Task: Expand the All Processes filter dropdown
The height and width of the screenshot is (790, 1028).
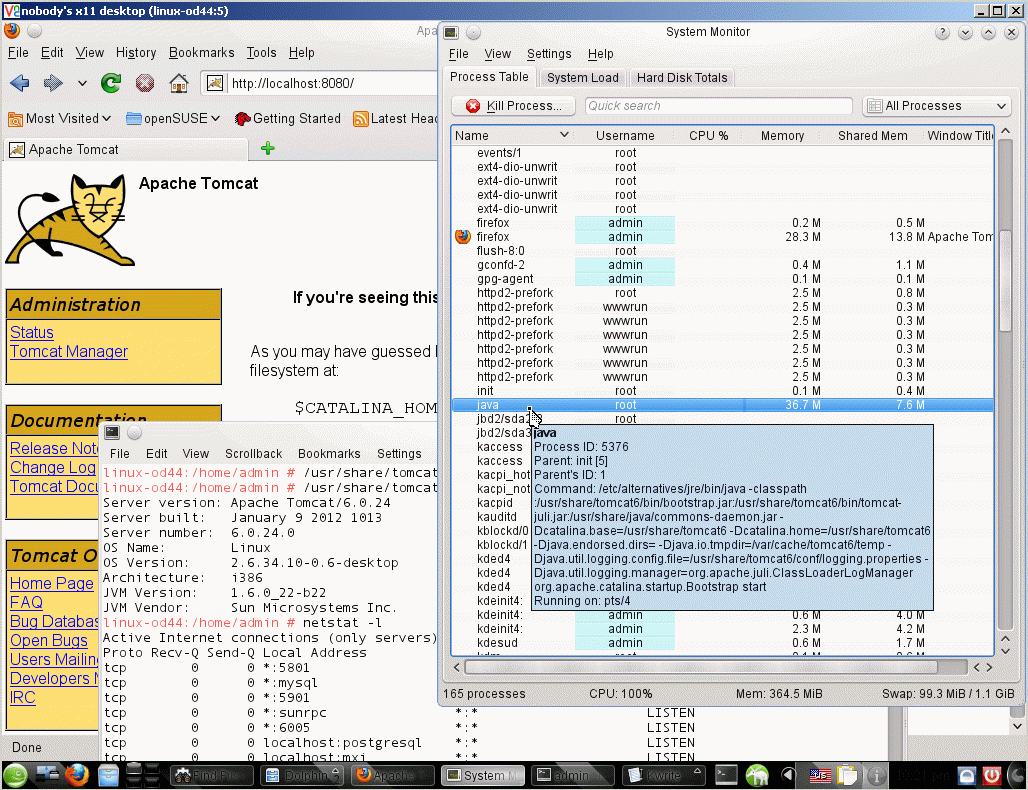Action: (x=936, y=106)
